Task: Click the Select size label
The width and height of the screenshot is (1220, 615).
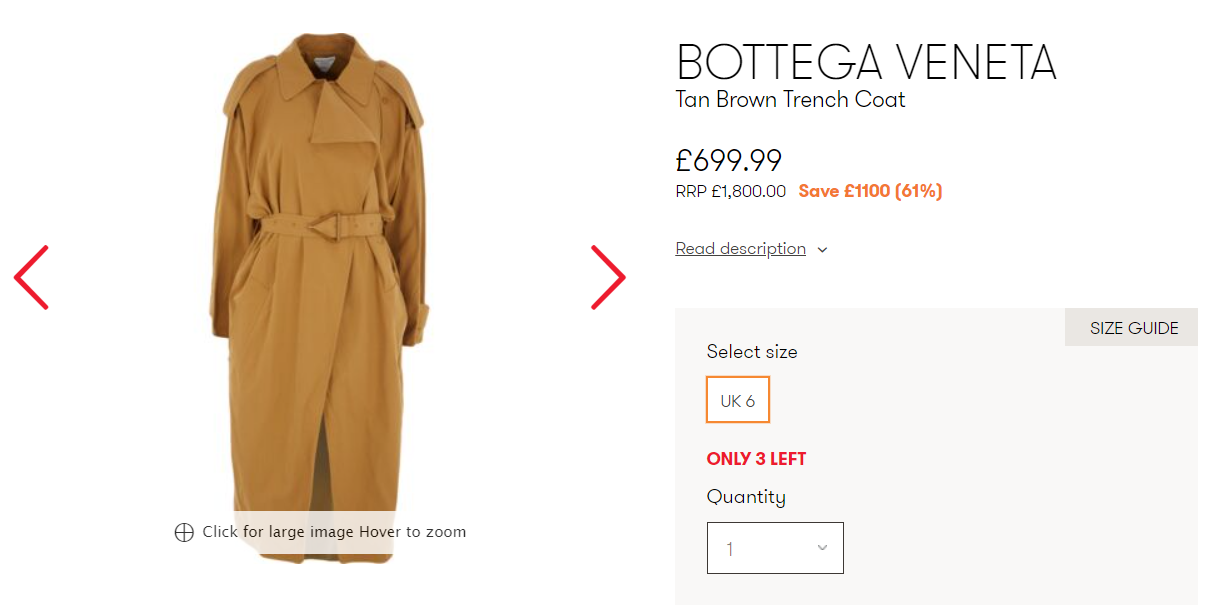Action: coord(752,351)
